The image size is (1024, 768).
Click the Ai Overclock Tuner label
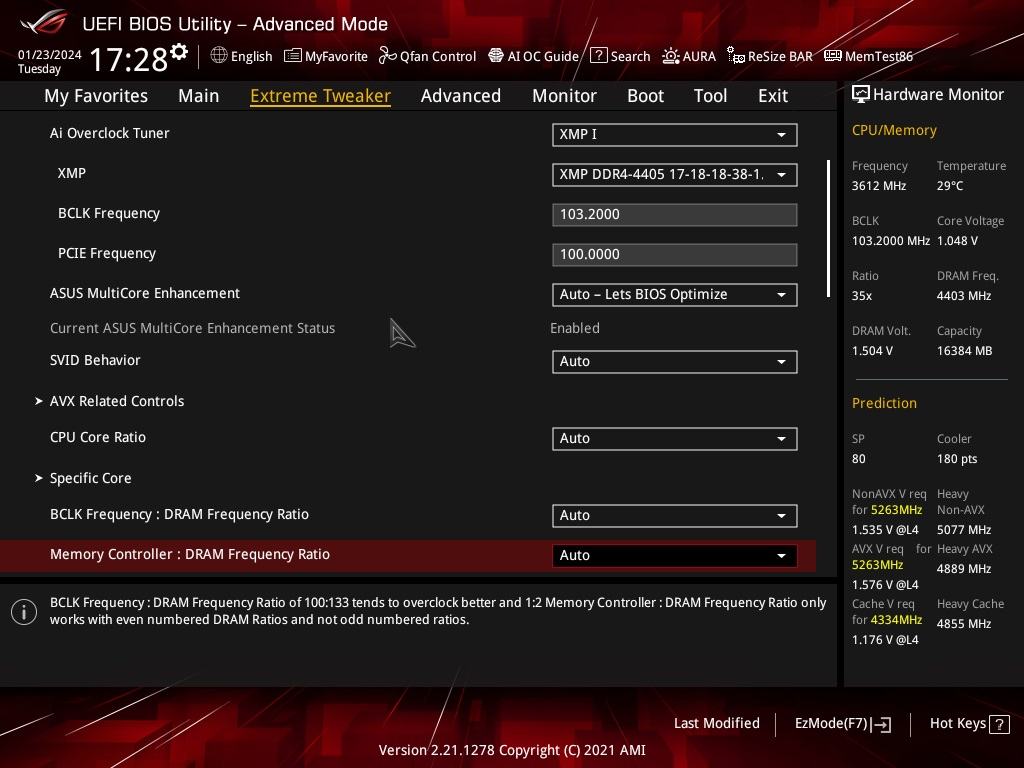coord(109,133)
